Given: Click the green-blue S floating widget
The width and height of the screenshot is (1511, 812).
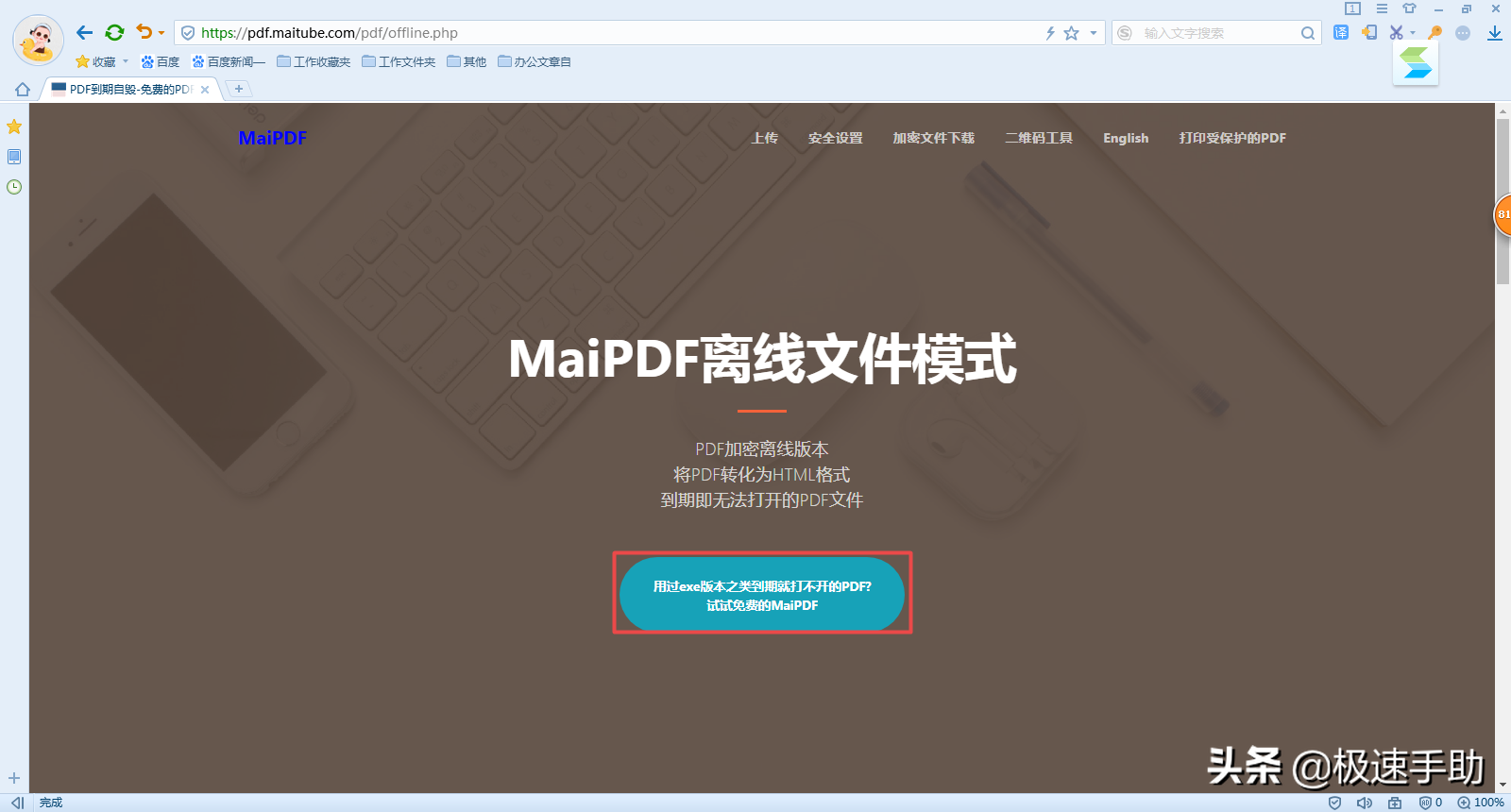Looking at the screenshot, I should [x=1416, y=62].
